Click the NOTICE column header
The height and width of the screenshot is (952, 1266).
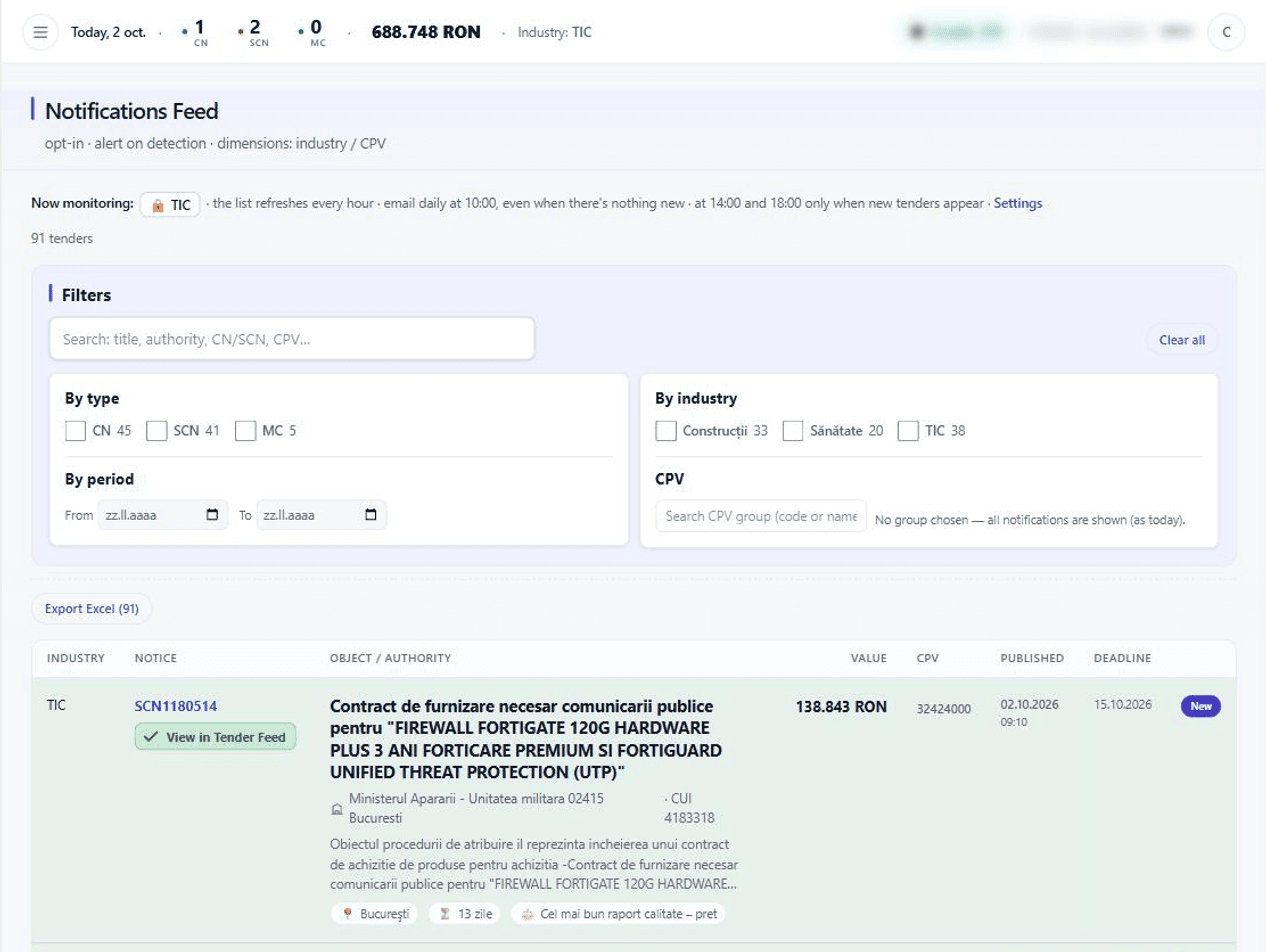tap(156, 658)
